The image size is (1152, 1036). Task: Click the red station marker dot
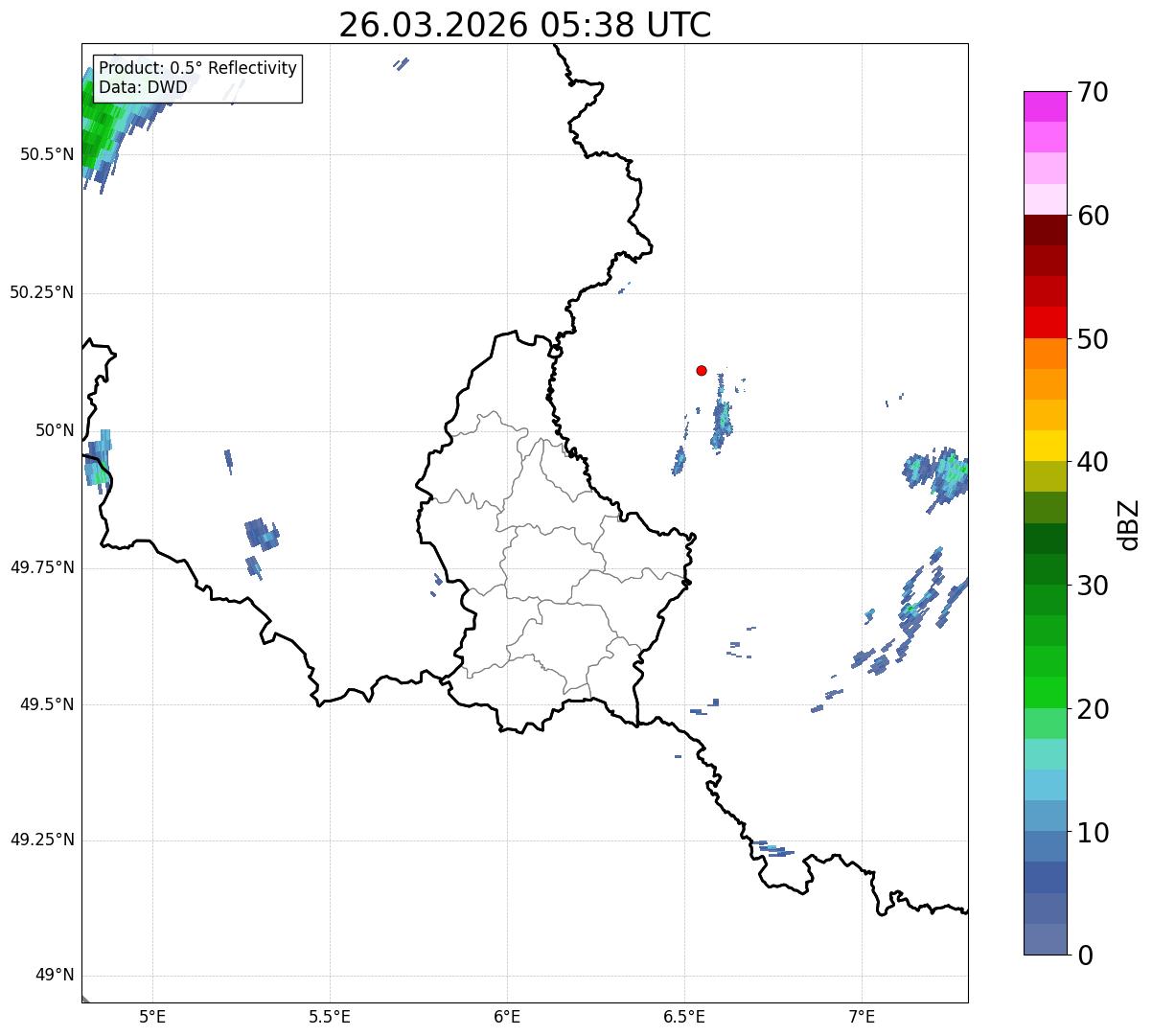point(702,371)
